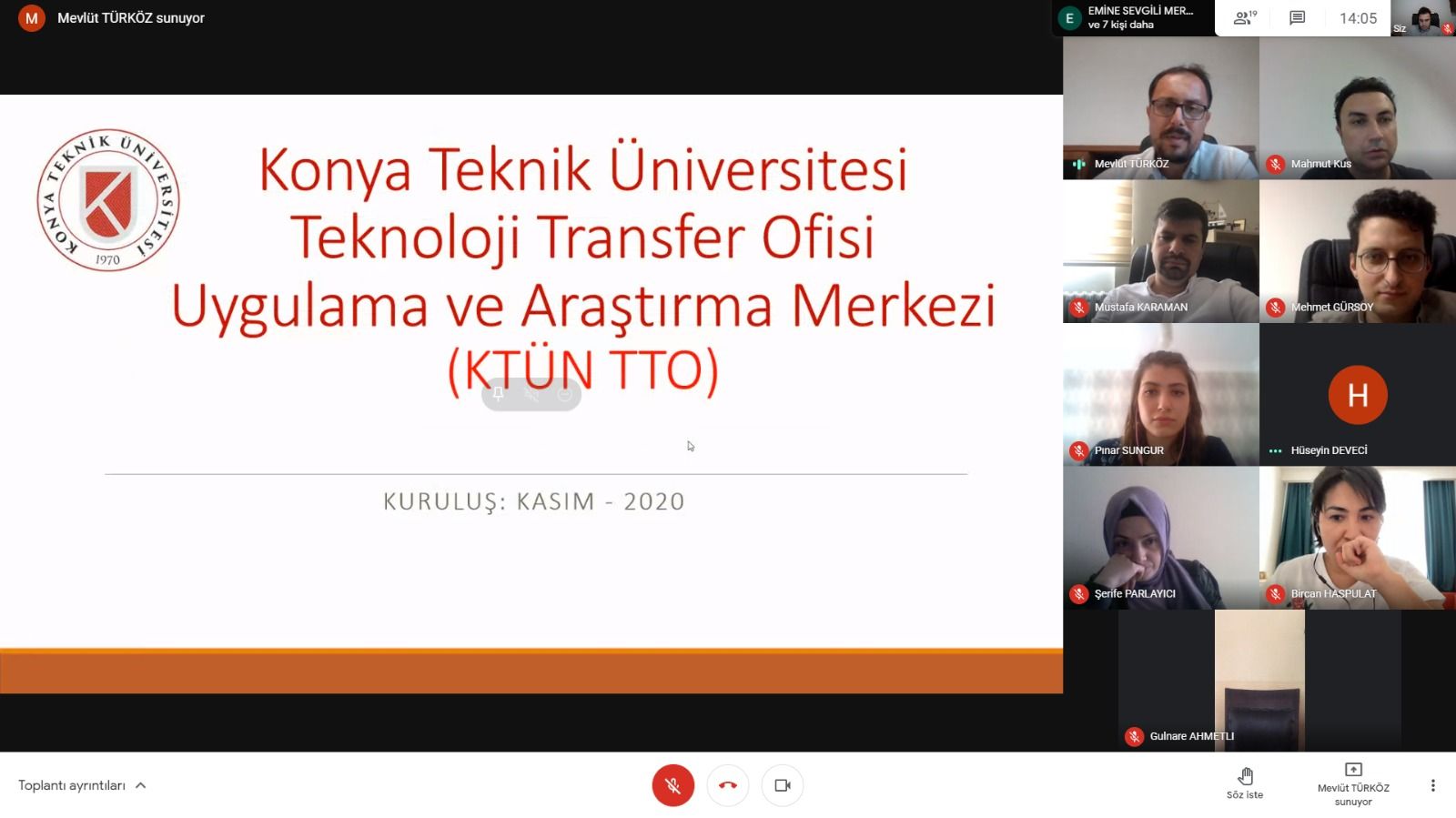1456x818 pixels.
Task: Click the Konya Teknik Üniversitesi logo on slide
Action: tap(108, 200)
